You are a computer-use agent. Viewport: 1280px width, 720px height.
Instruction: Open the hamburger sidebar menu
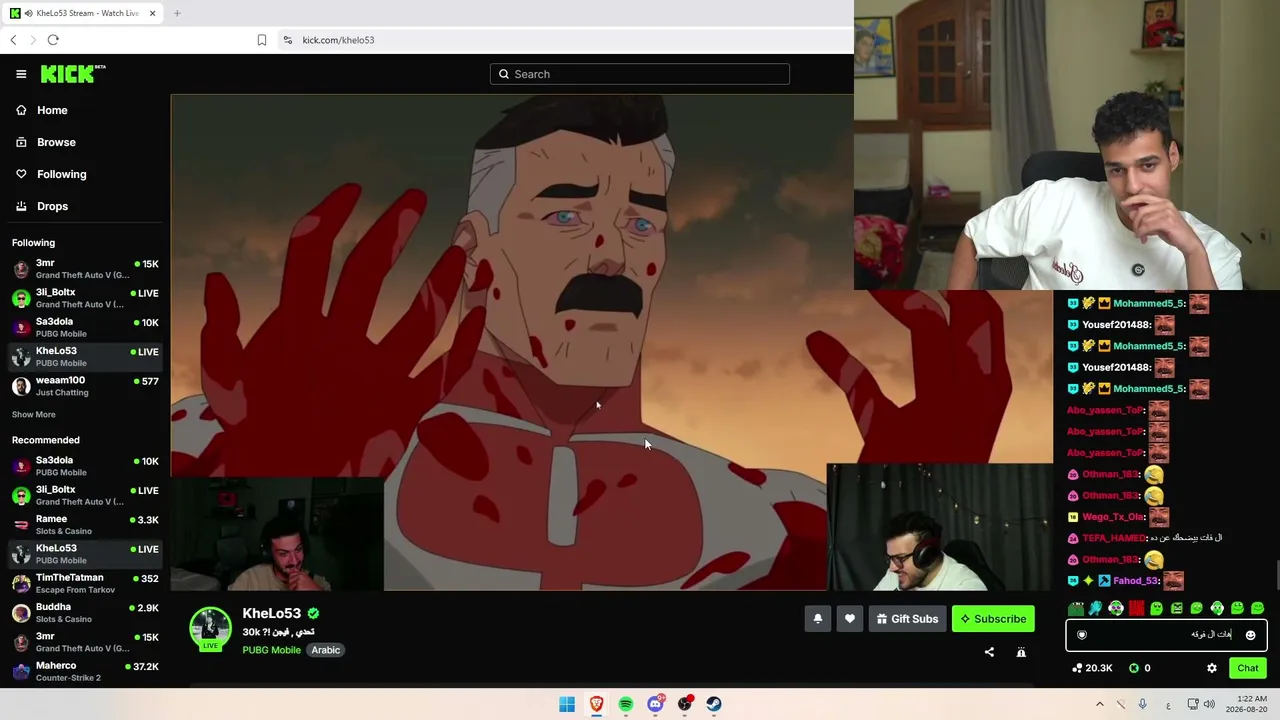coord(21,74)
